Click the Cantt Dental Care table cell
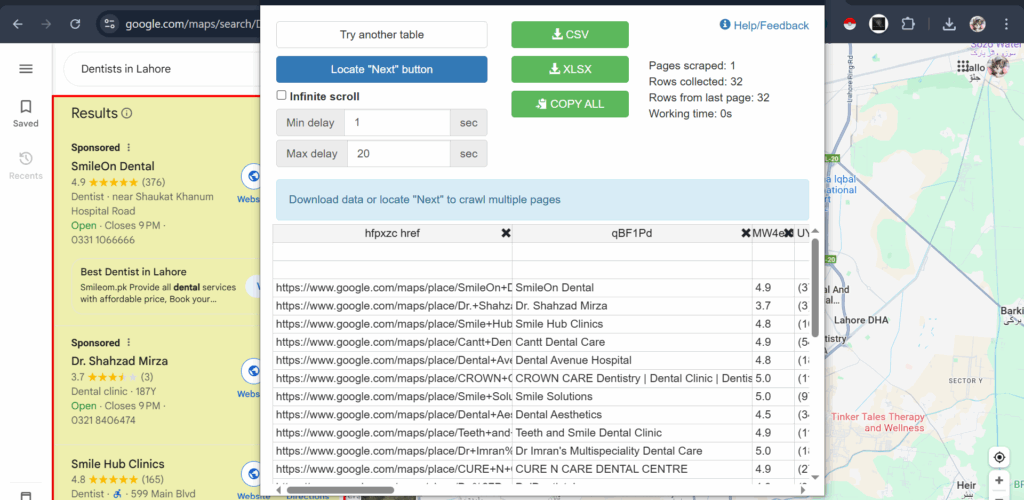 click(x=632, y=342)
